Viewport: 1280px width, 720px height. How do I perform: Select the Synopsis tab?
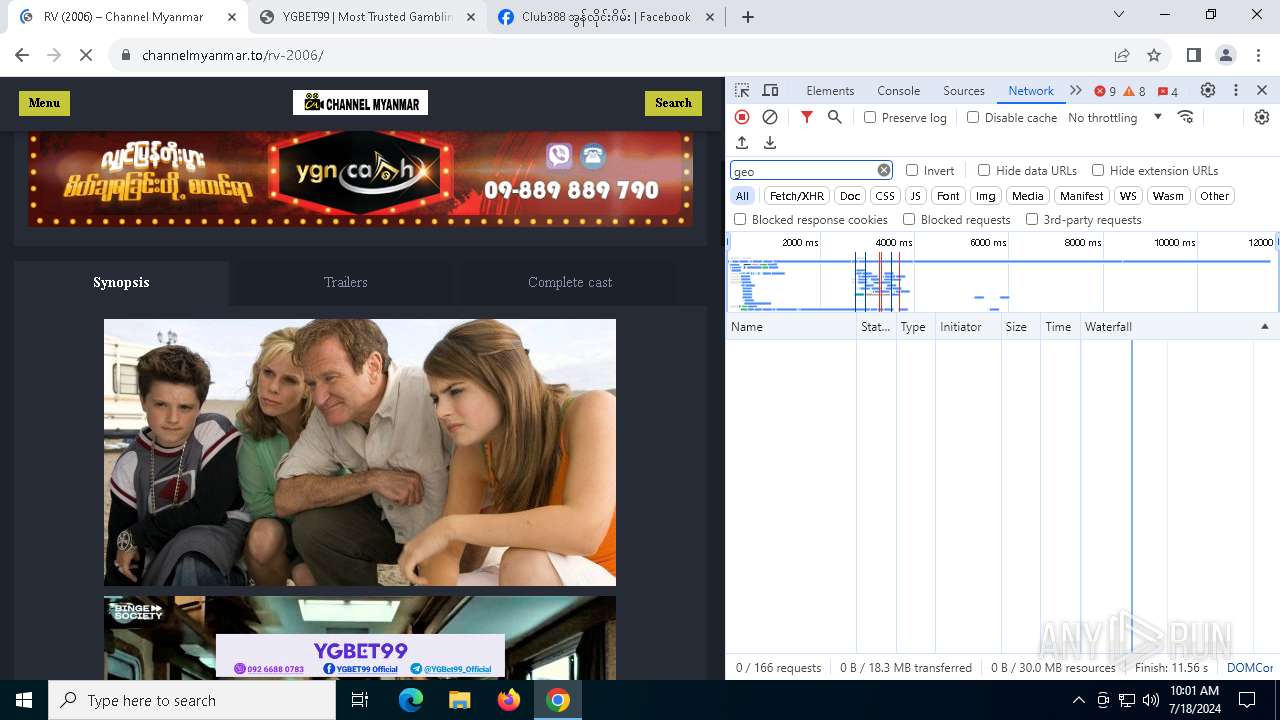[x=121, y=282]
